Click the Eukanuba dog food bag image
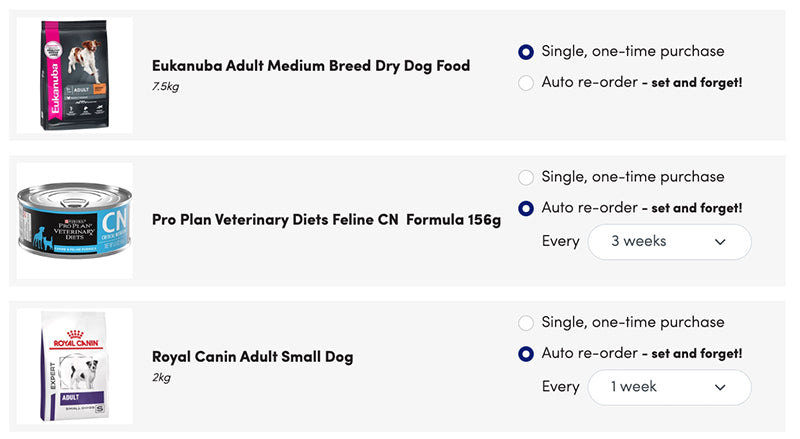 tap(75, 75)
